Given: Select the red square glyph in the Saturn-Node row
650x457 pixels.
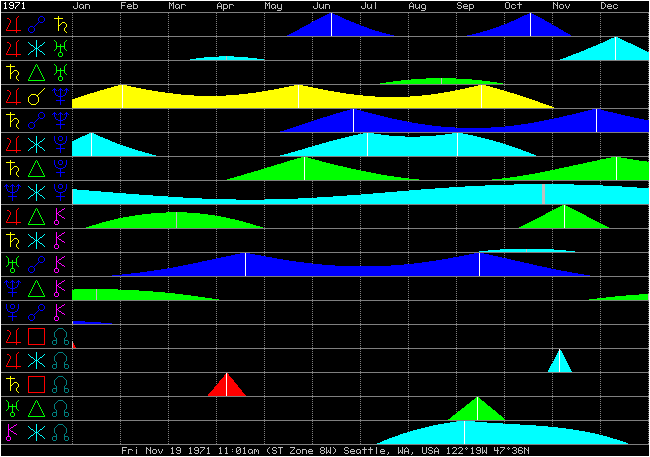Looking at the screenshot, I should coord(36,385).
